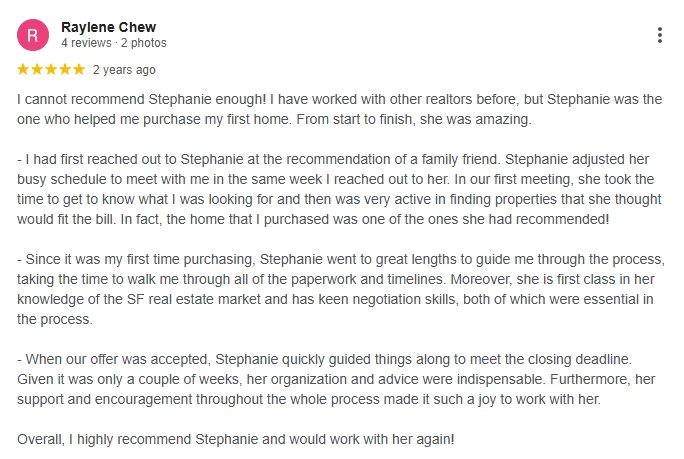Open Raylene Chew's reviewer profile name
The image size is (684, 459).
coord(109,27)
